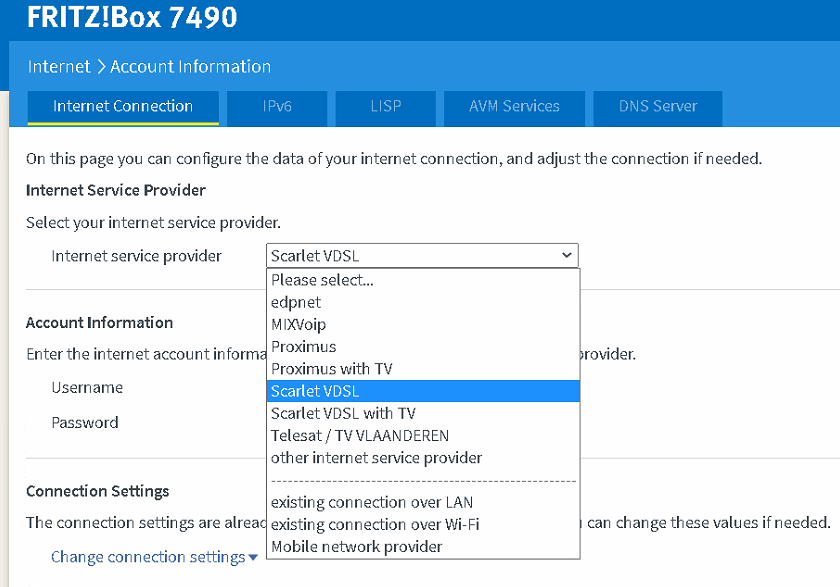Select edpnet from the provider list
This screenshot has height=587, width=840.
(296, 302)
